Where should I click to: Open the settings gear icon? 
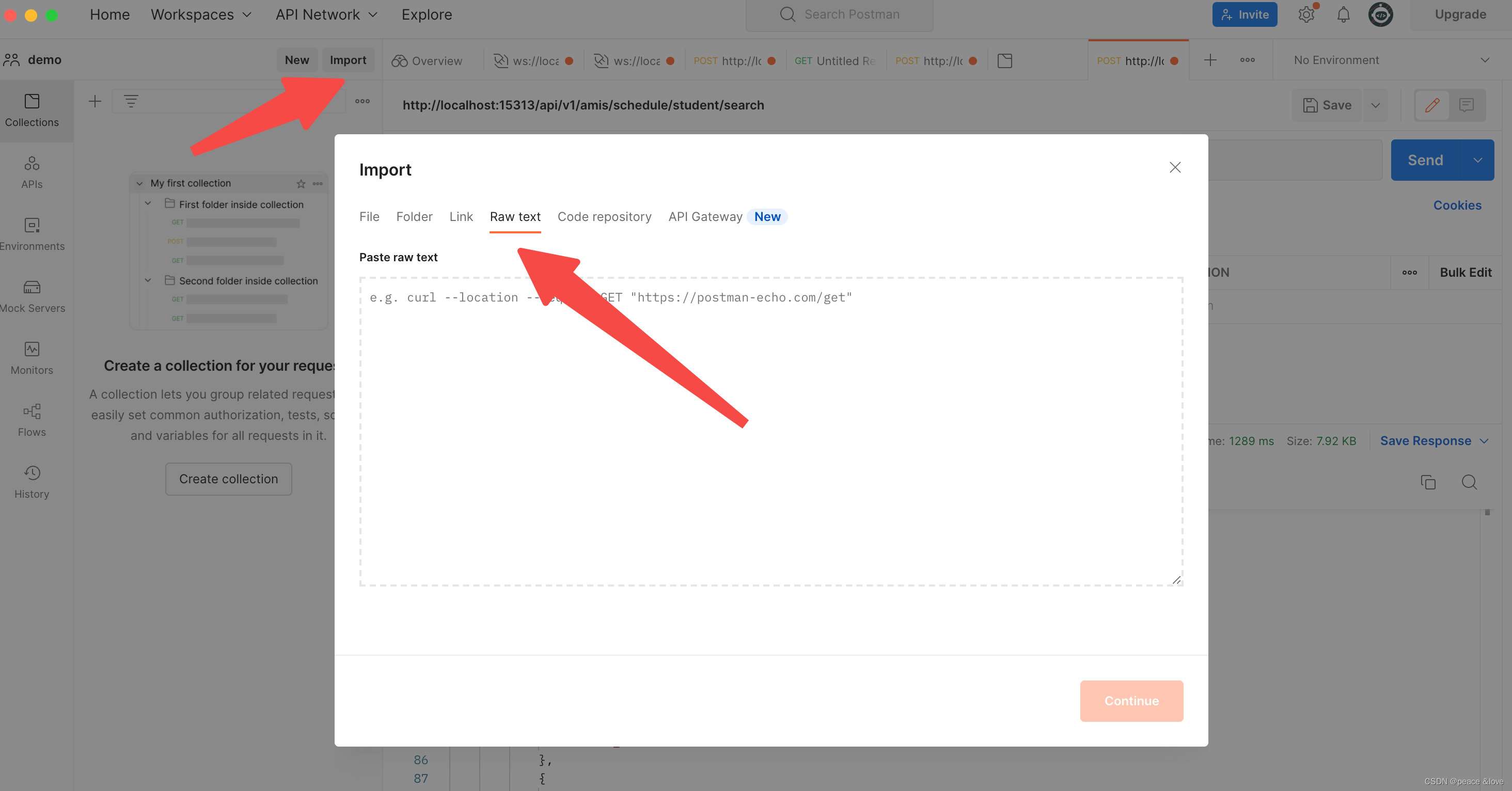click(x=1306, y=14)
